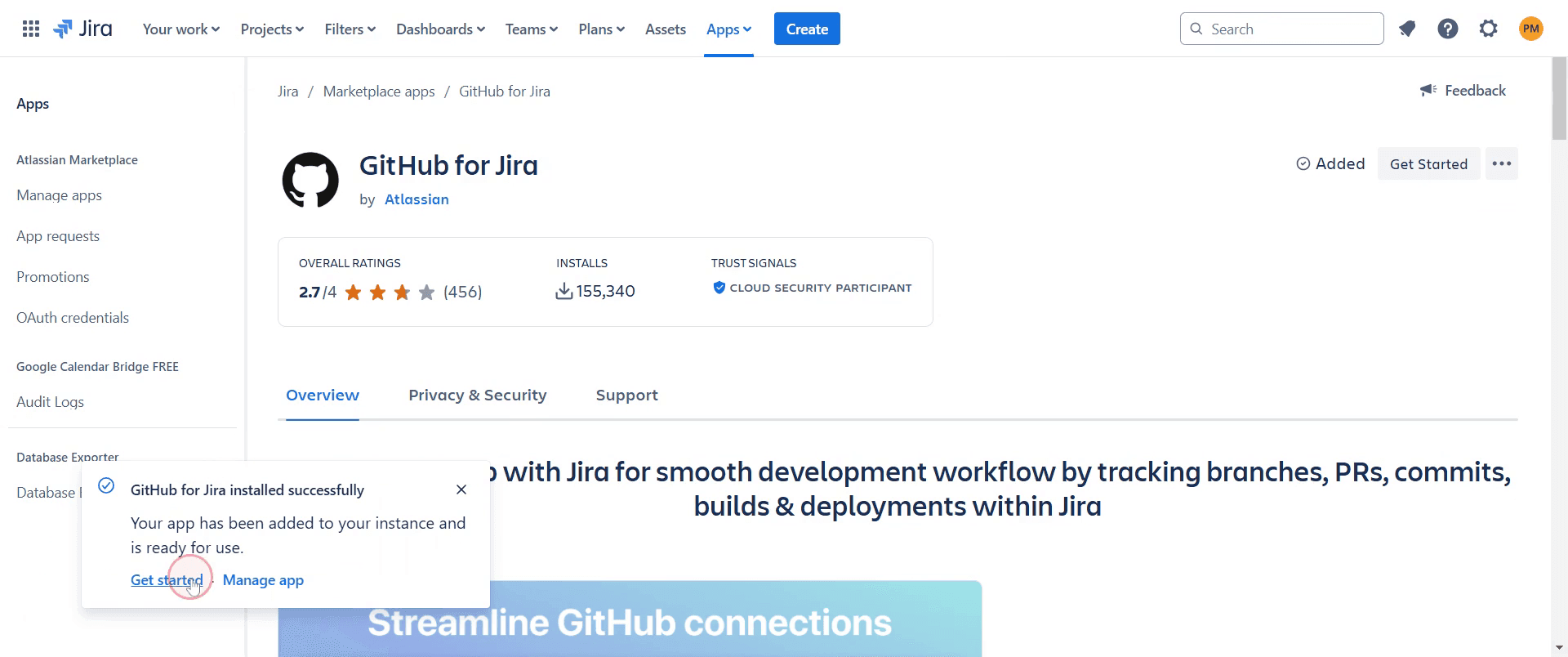The height and width of the screenshot is (657, 1568).
Task: Open the app switcher grid icon
Action: [x=31, y=29]
